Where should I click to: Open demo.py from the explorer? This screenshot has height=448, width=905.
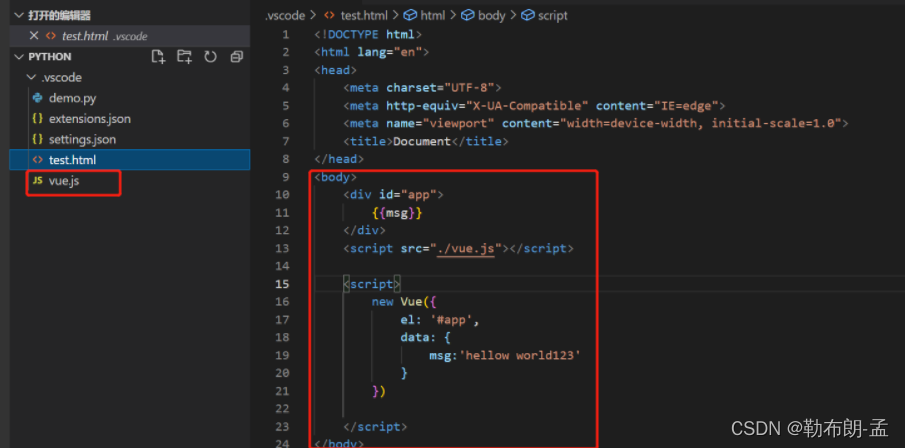point(72,98)
